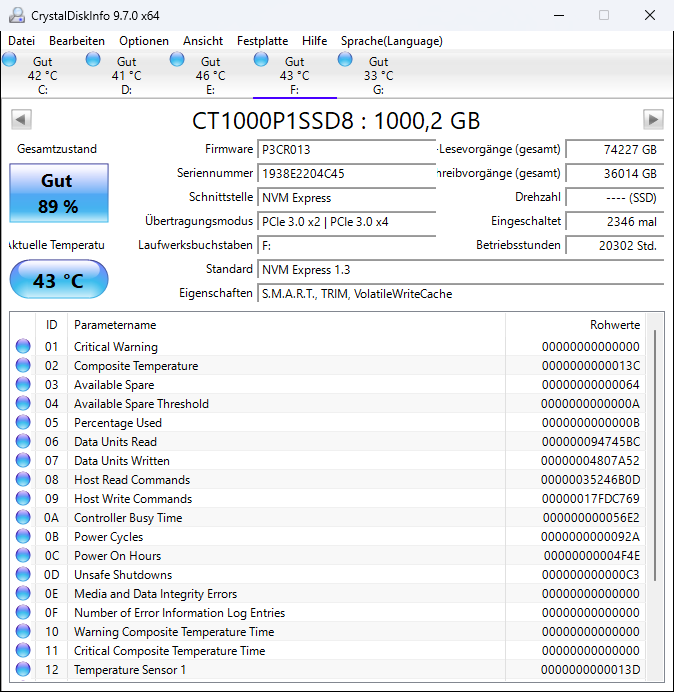Viewport: 674px width, 692px height.
Task: Click the Schnittstelle field NVM Express
Action: coord(346,198)
